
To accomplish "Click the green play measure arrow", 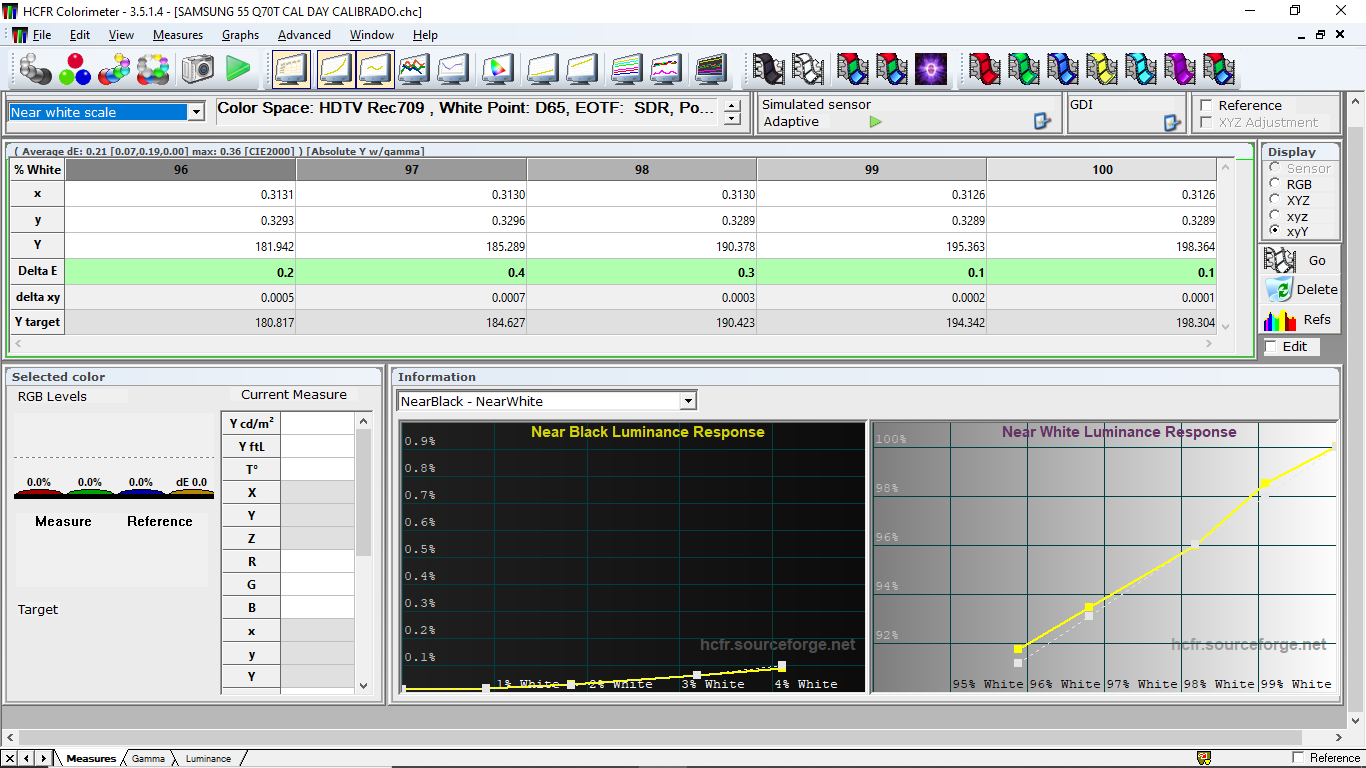I will (238, 69).
